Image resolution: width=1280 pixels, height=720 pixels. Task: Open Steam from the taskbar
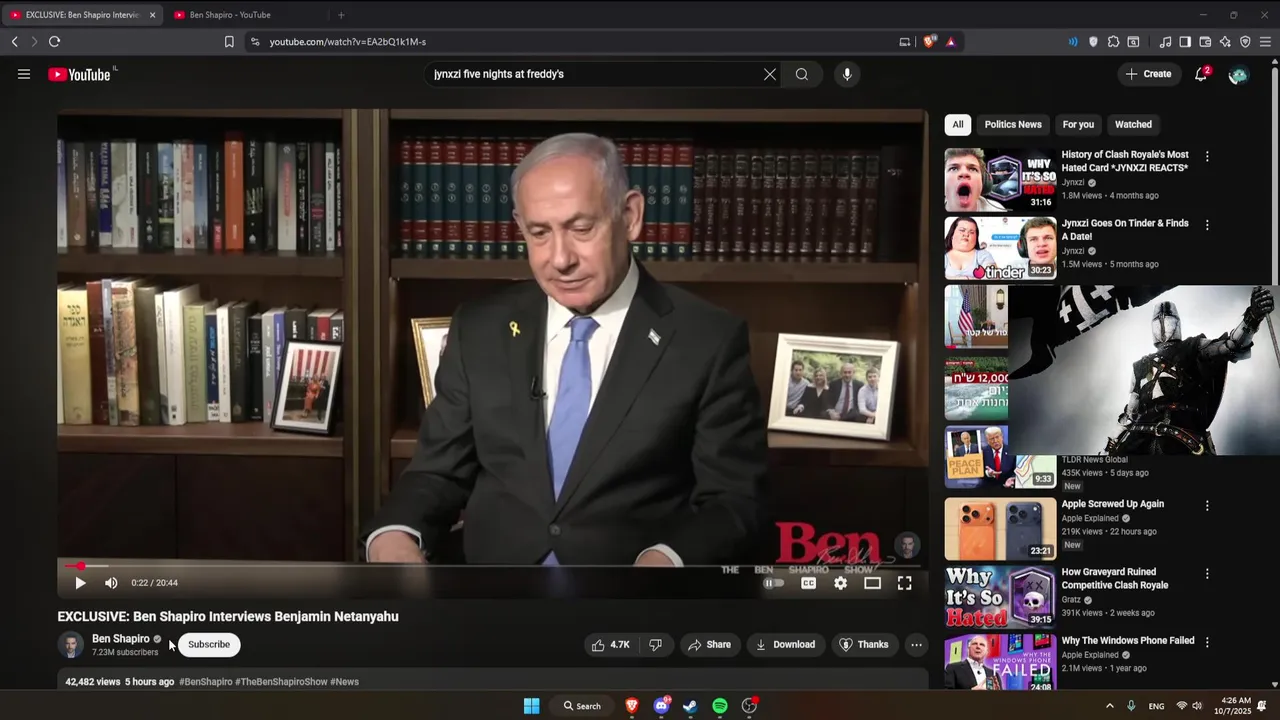690,706
